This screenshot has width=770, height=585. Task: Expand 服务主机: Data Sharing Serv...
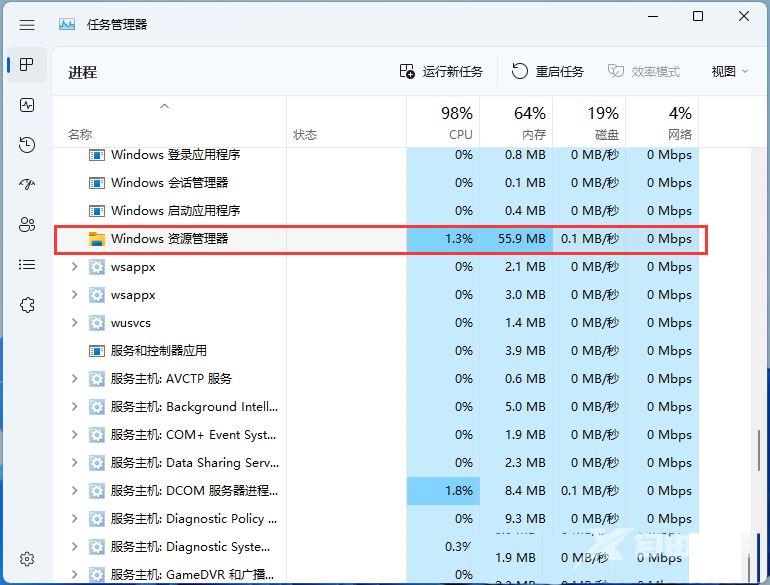click(75, 463)
